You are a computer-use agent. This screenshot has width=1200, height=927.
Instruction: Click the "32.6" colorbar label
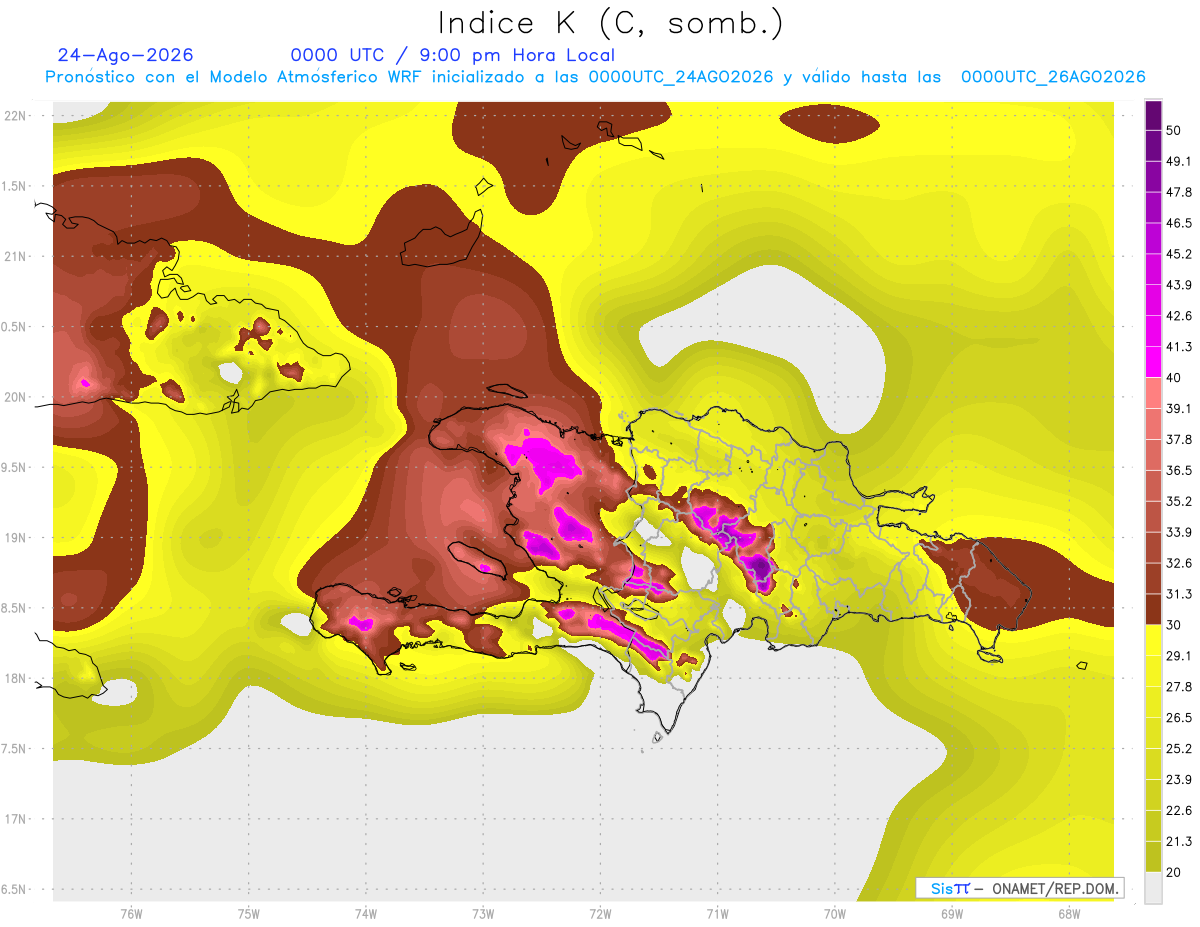(x=1179, y=563)
